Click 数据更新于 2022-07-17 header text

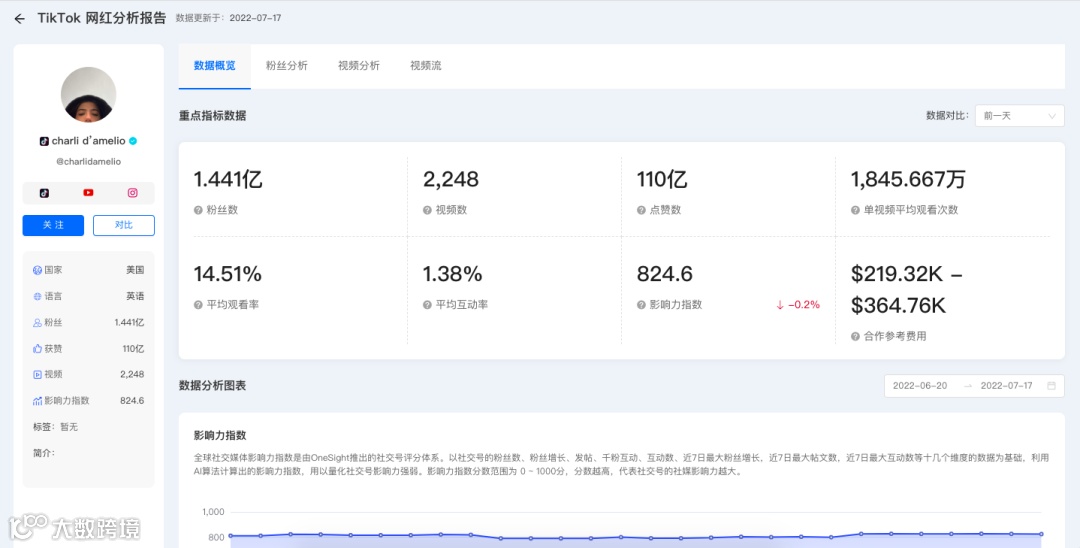point(228,18)
